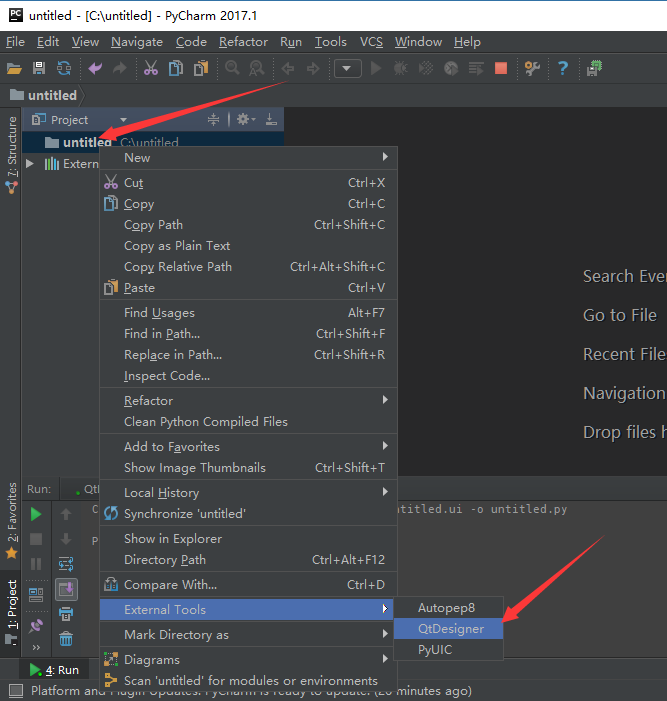Click the Replace toolbar icon
Image resolution: width=667 pixels, height=701 pixels.
(x=257, y=68)
